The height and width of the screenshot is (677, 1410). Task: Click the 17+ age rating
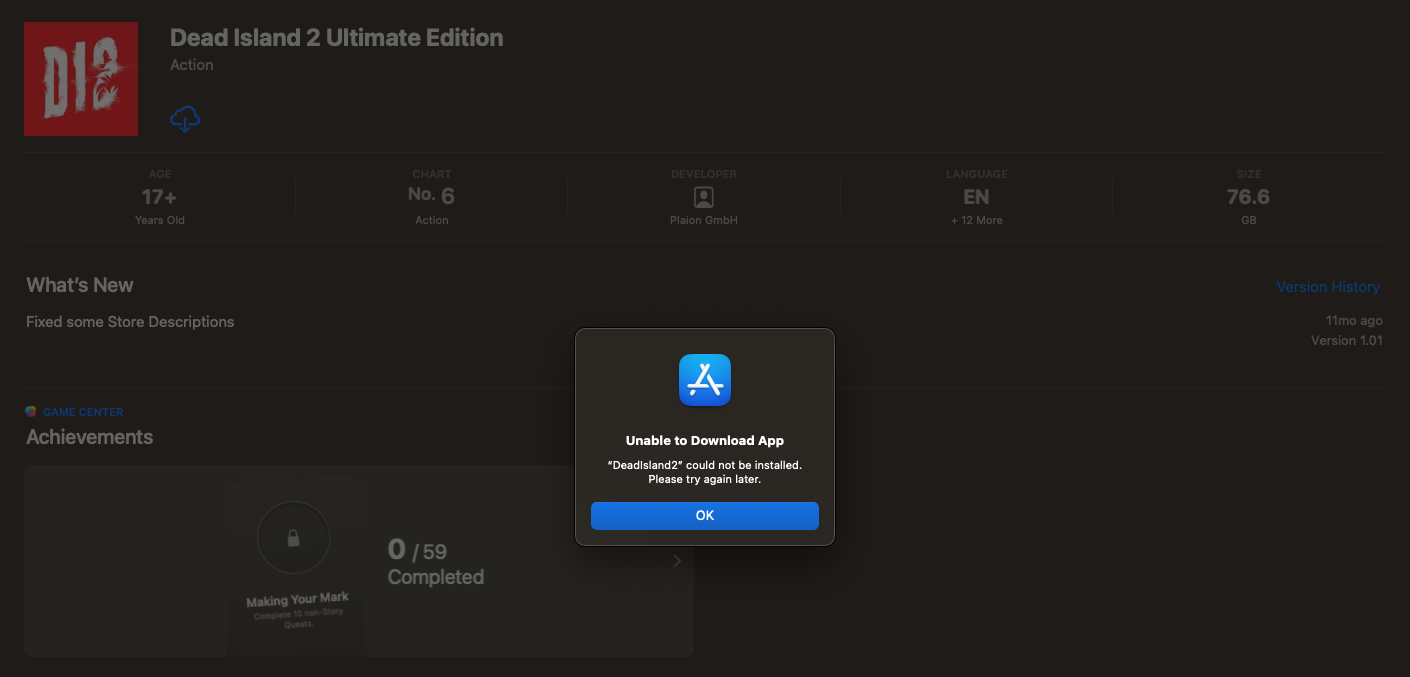click(159, 197)
